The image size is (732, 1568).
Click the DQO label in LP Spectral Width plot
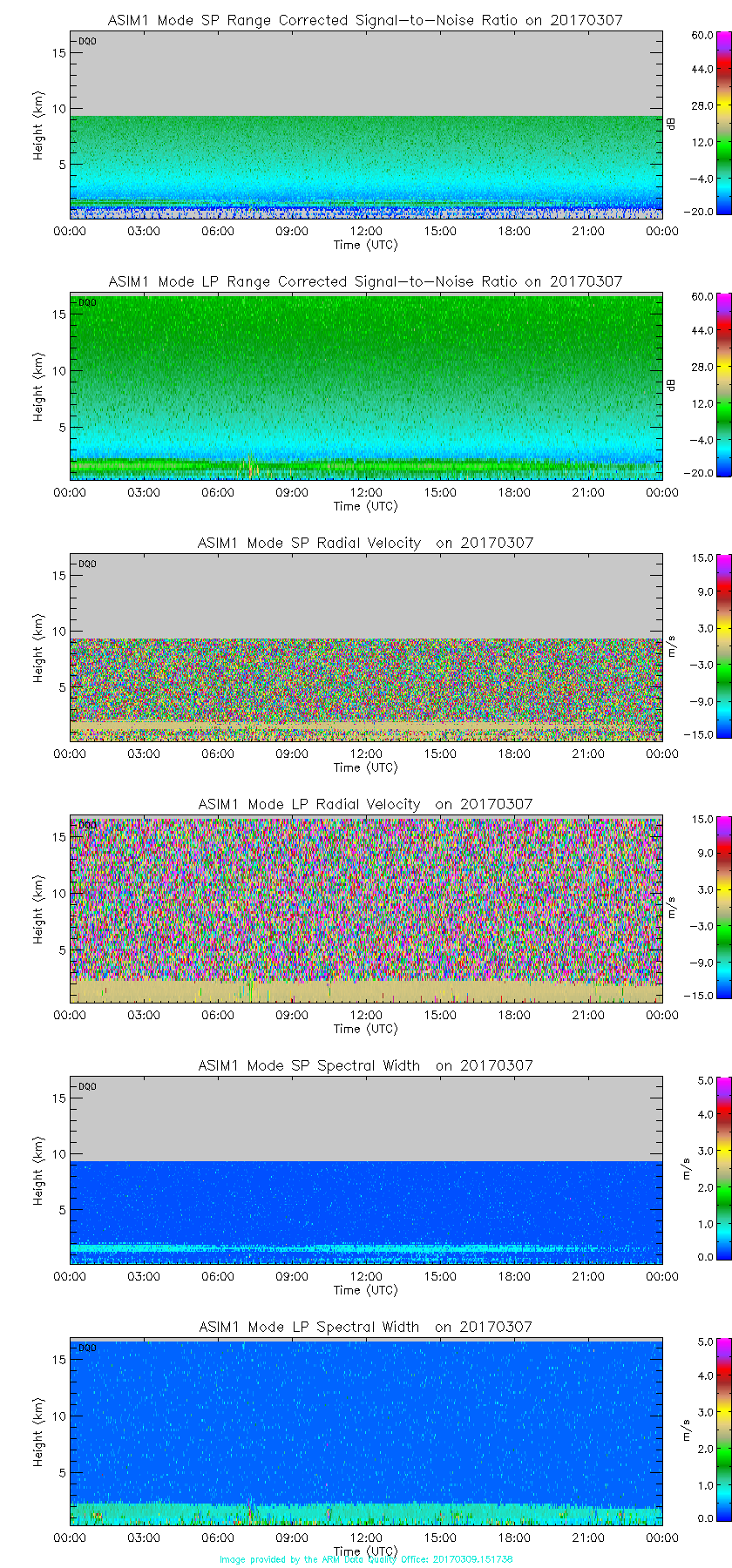pos(87,1348)
